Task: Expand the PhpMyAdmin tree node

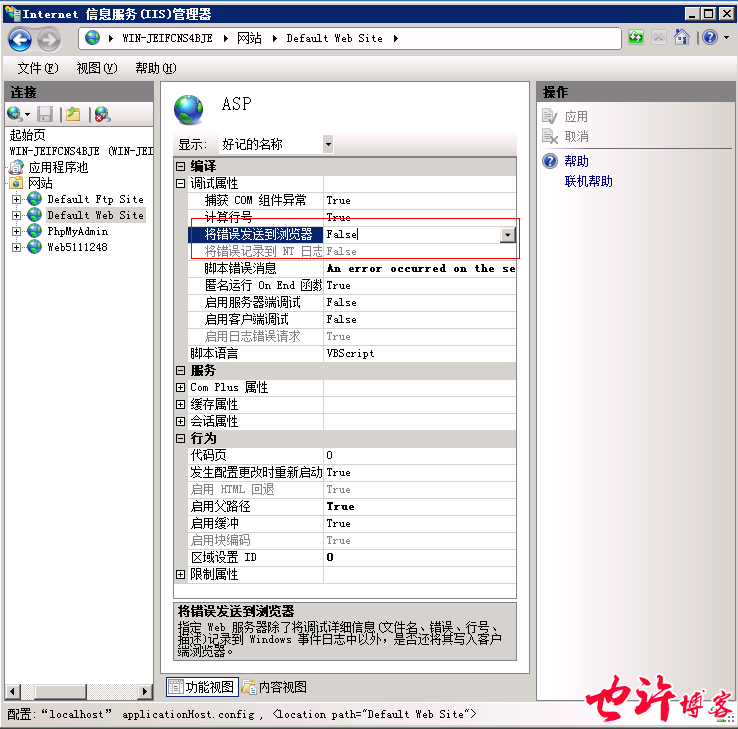Action: pos(16,231)
